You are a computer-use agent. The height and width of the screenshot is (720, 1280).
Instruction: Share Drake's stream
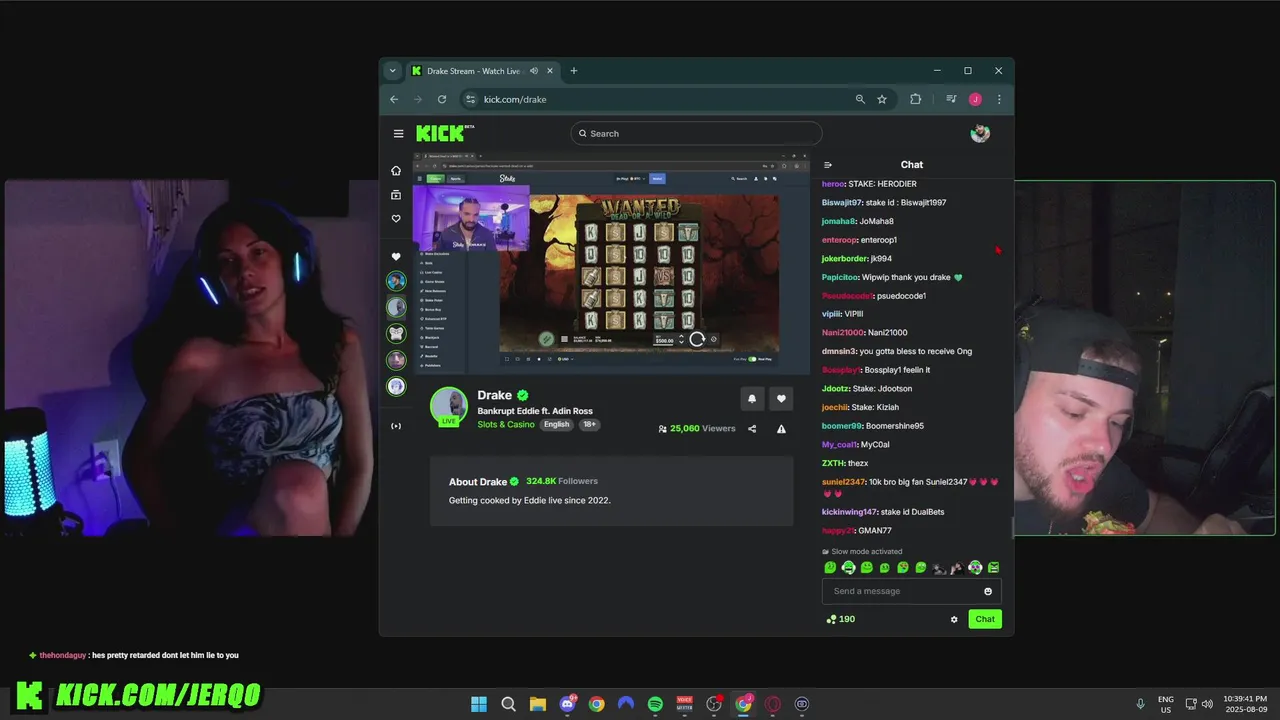(x=752, y=428)
